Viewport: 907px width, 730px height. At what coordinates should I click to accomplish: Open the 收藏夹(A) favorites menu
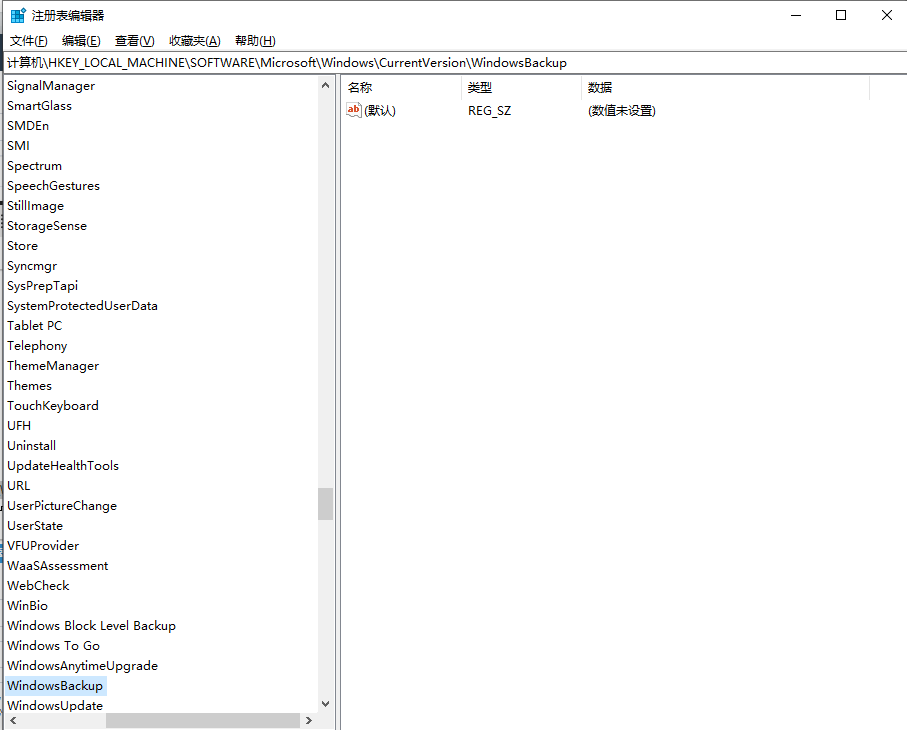(x=194, y=40)
